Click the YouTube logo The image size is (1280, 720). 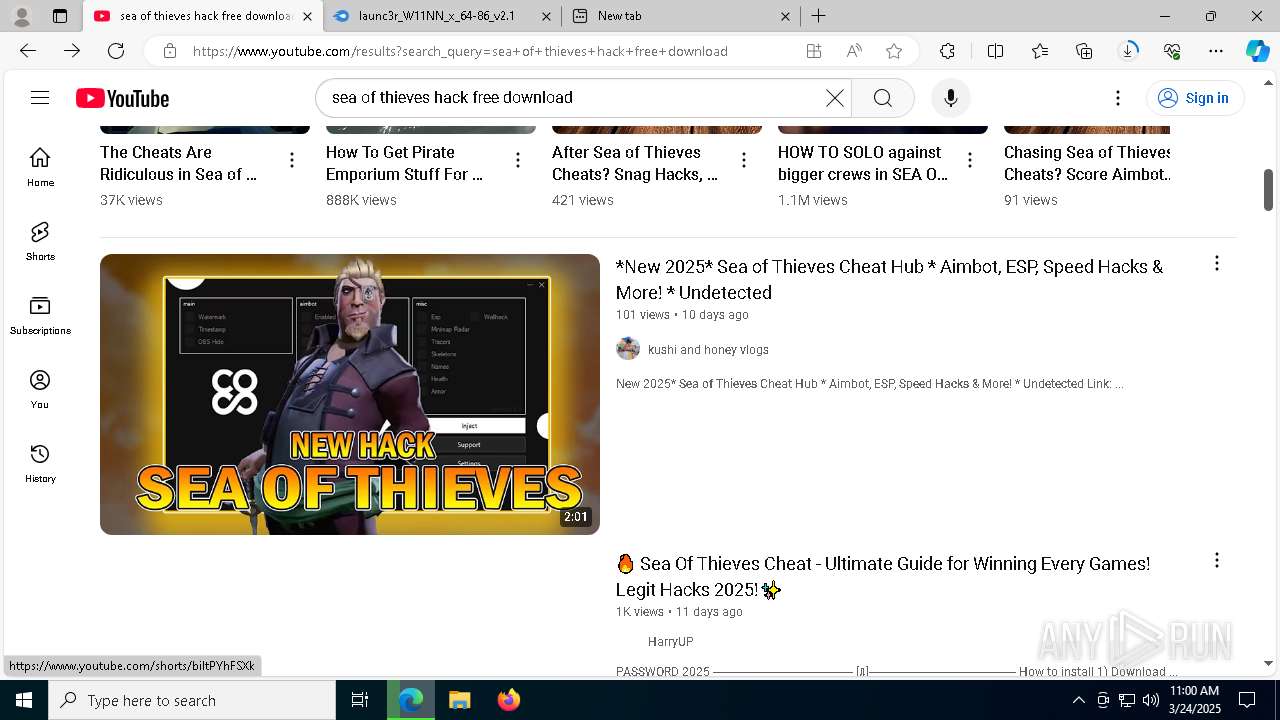122,98
